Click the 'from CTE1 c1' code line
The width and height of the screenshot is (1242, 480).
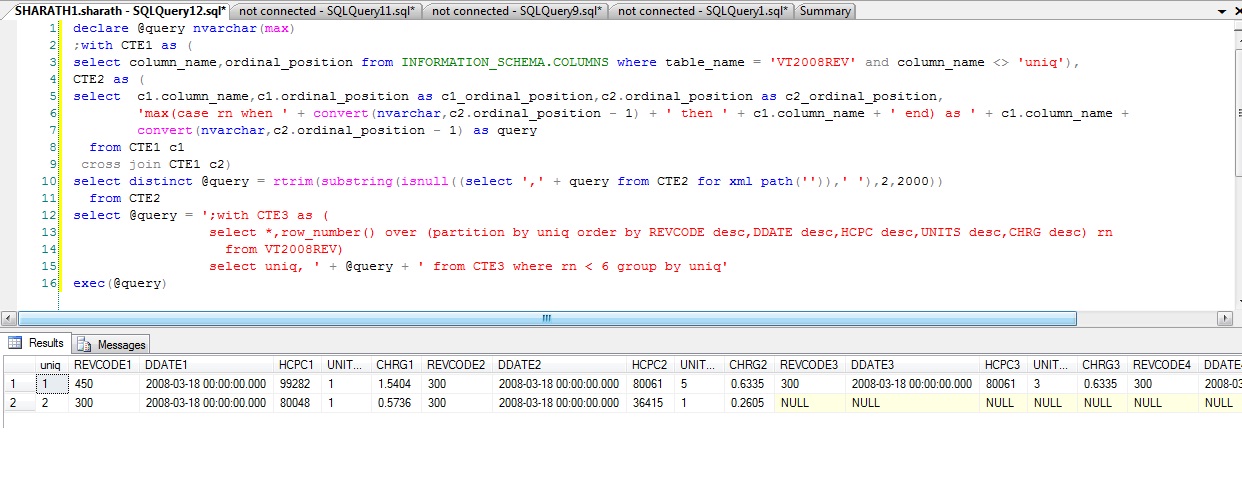coord(137,148)
